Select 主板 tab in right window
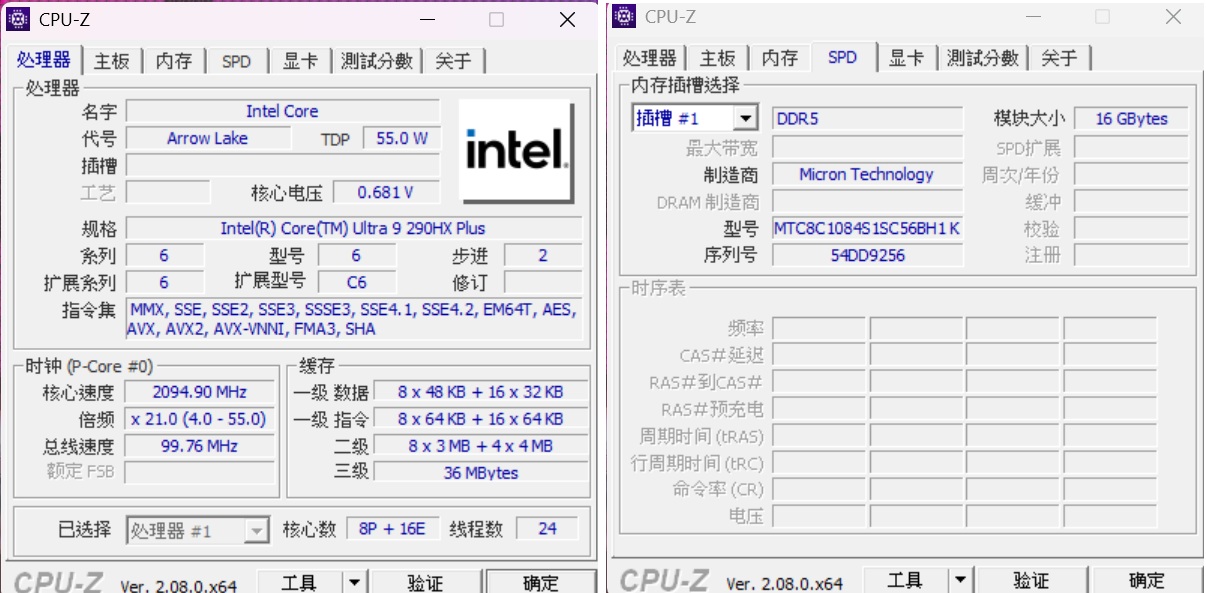The width and height of the screenshot is (1206, 593). (717, 58)
